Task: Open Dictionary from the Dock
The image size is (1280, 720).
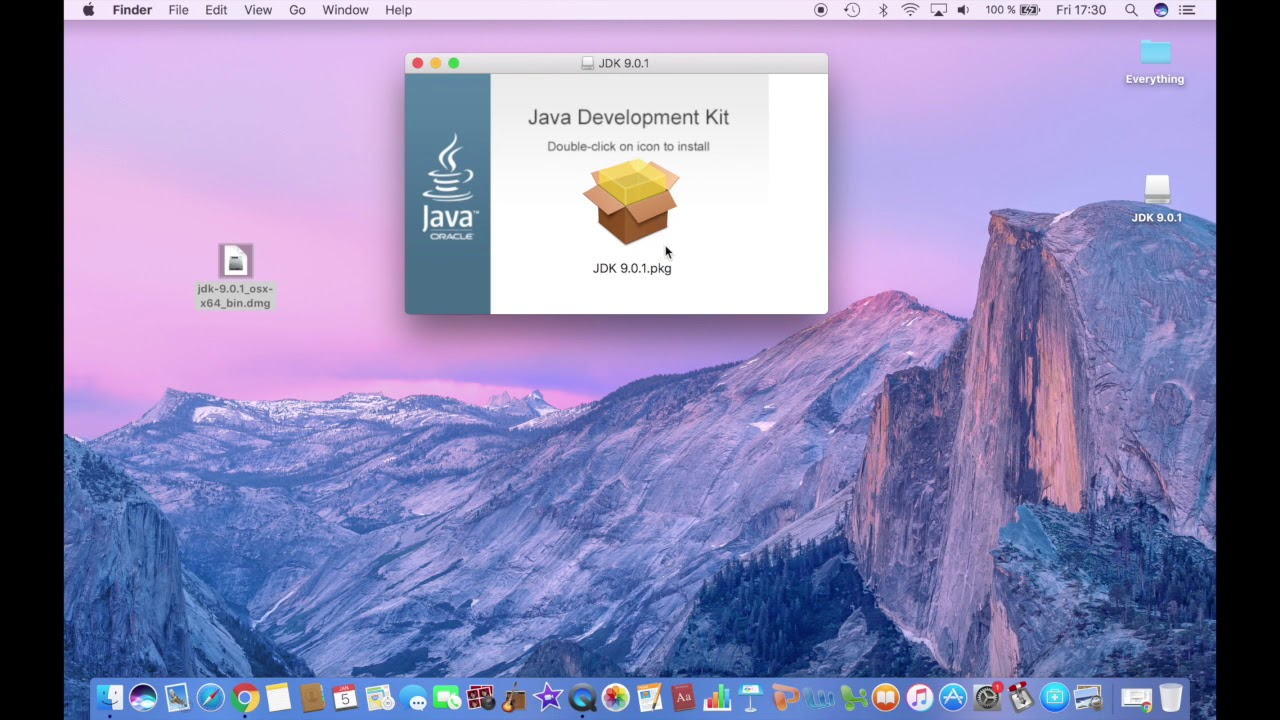Action: pos(683,697)
